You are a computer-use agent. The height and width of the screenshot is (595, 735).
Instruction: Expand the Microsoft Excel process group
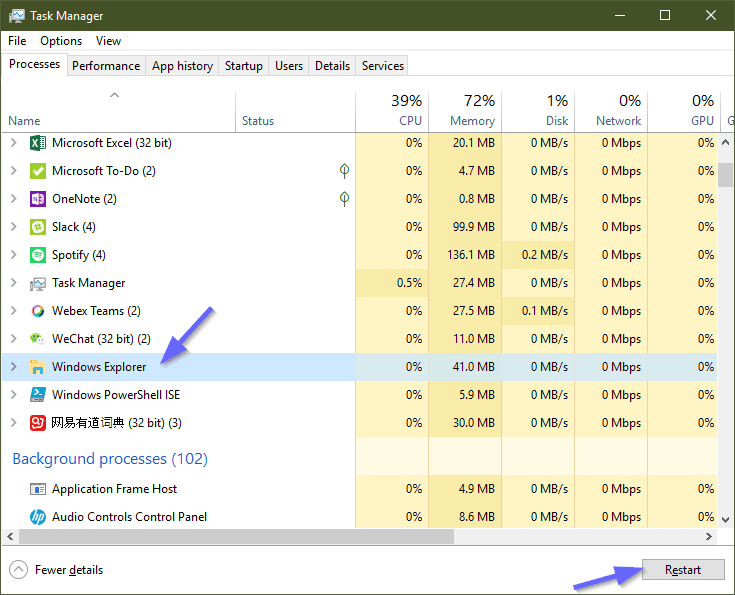[x=13, y=143]
